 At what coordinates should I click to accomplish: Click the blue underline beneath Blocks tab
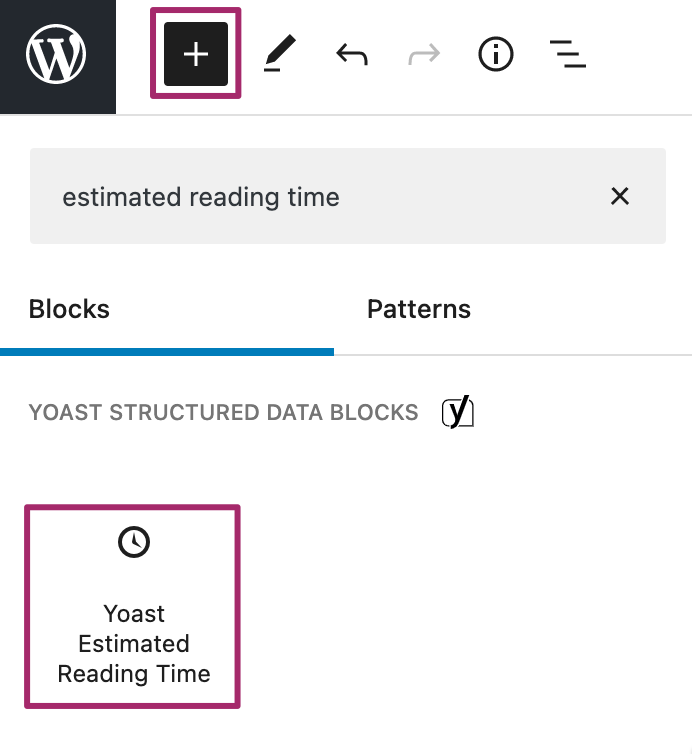click(167, 352)
